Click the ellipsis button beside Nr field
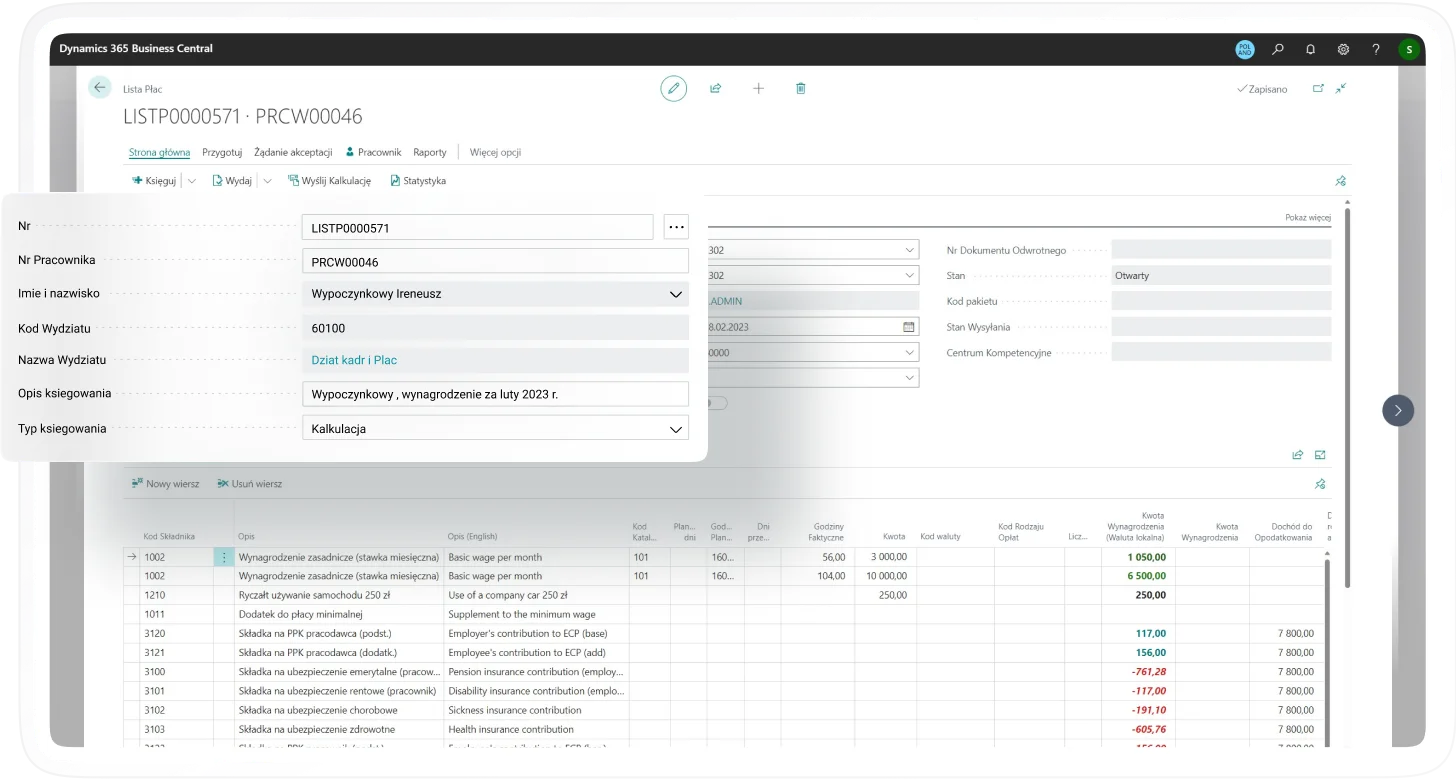The width and height of the screenshot is (1456, 780). (x=677, y=227)
